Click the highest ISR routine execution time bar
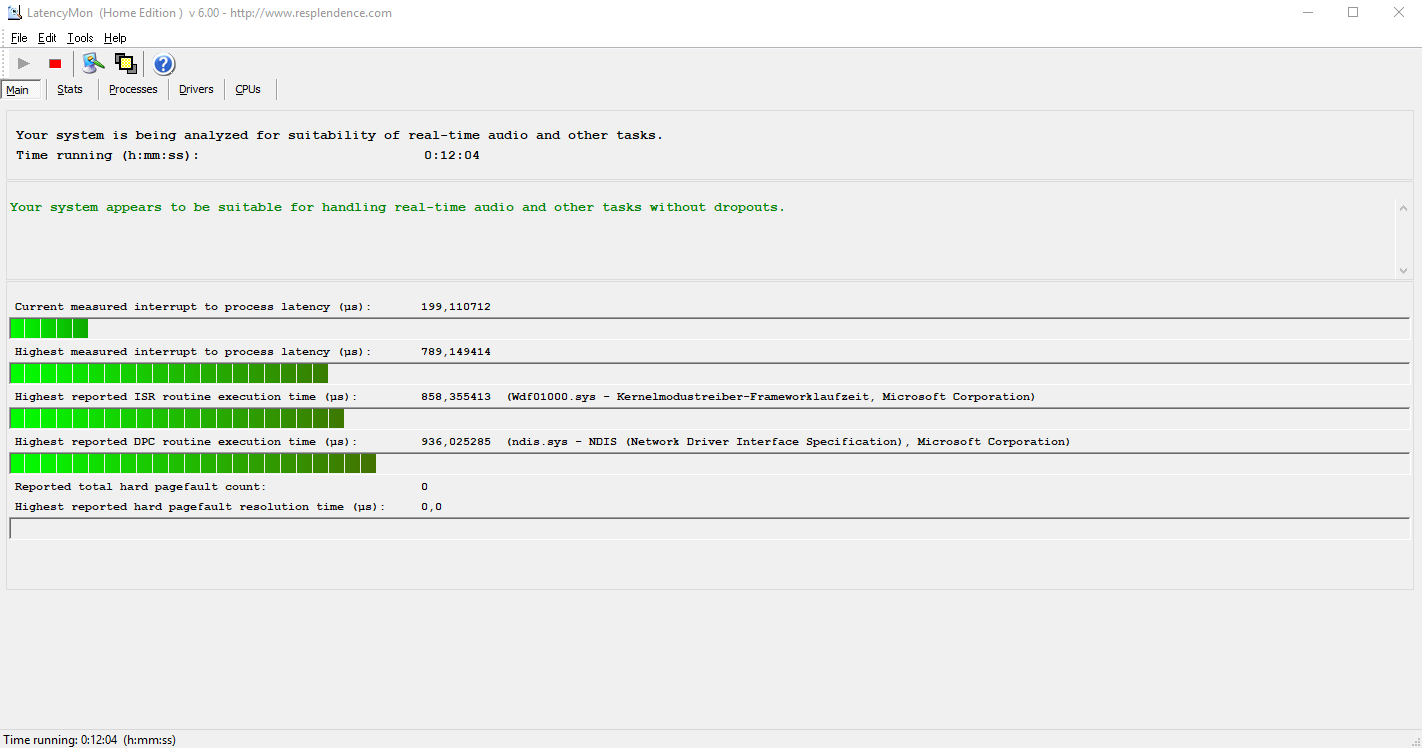The height and width of the screenshot is (748, 1422). coord(709,418)
